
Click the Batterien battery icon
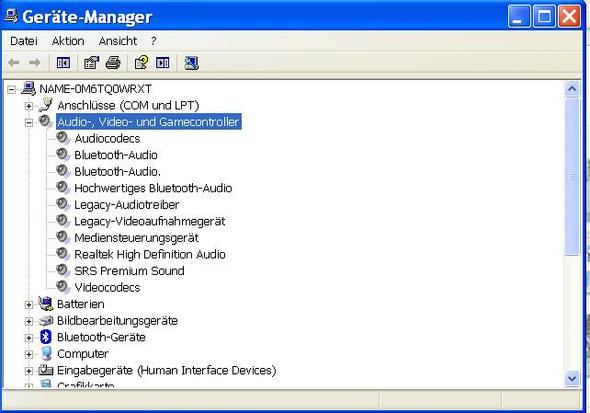46,304
